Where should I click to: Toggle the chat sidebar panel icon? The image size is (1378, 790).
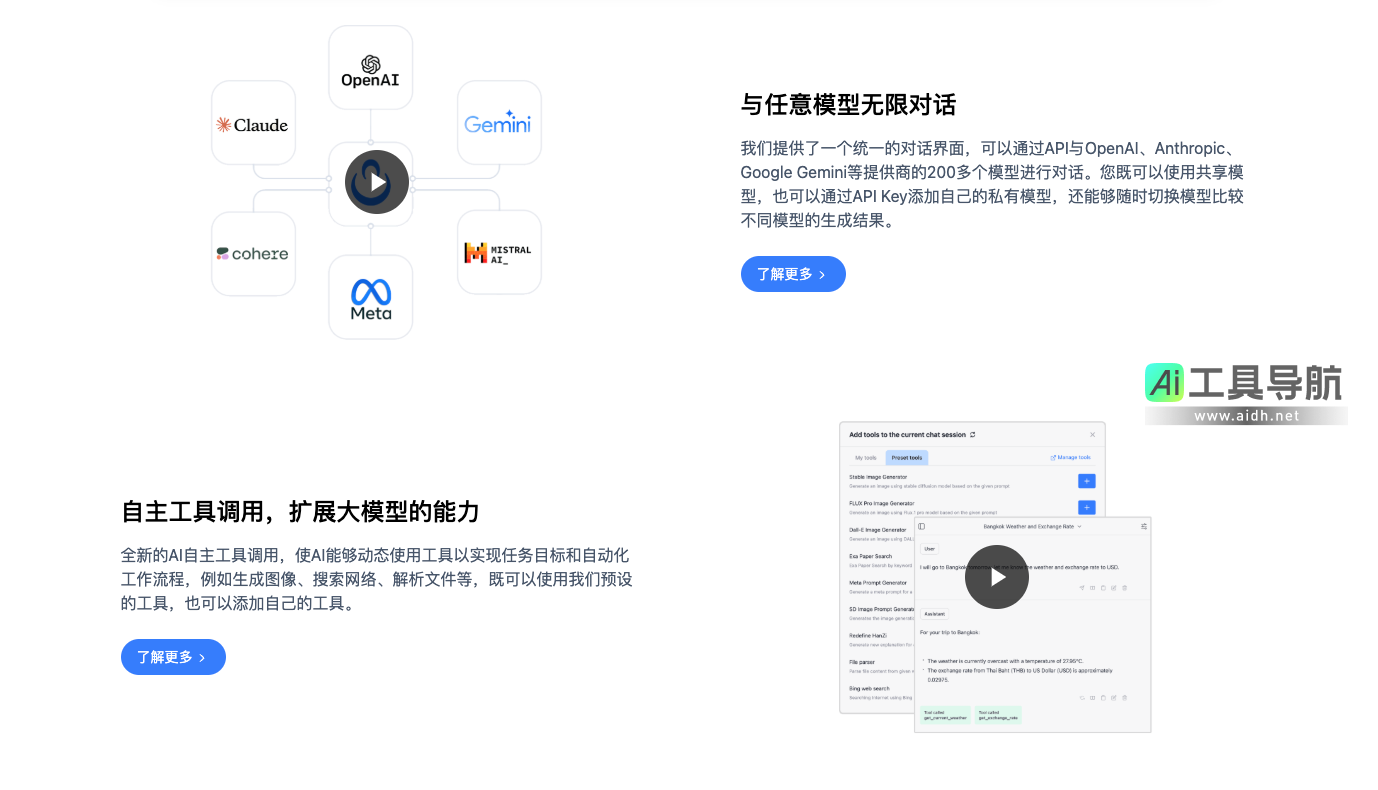point(922,526)
